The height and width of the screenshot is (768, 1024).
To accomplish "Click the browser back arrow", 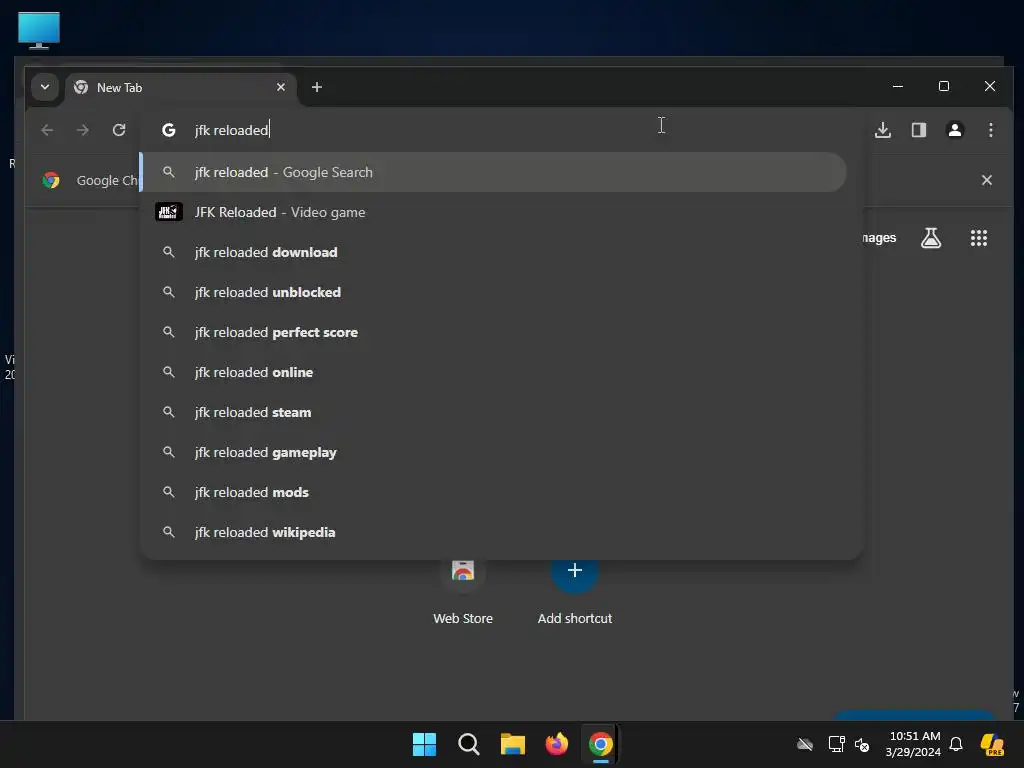I will point(47,130).
